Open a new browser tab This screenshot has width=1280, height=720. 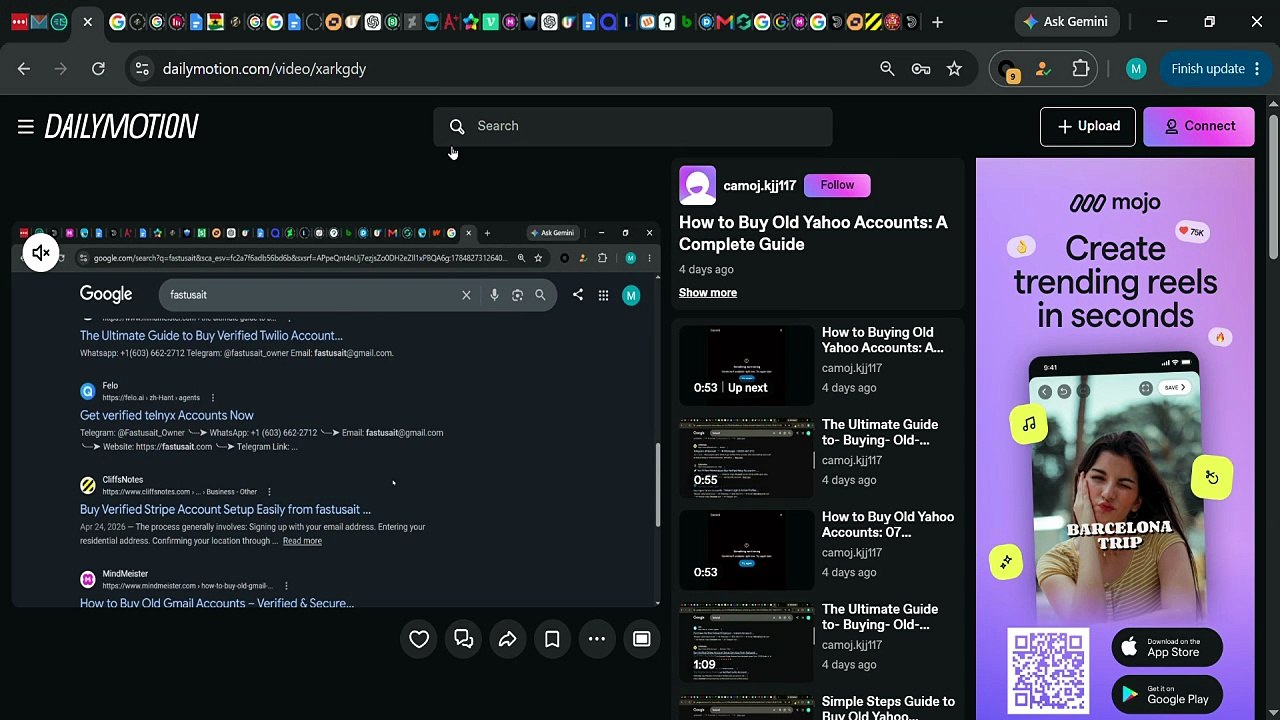click(937, 22)
